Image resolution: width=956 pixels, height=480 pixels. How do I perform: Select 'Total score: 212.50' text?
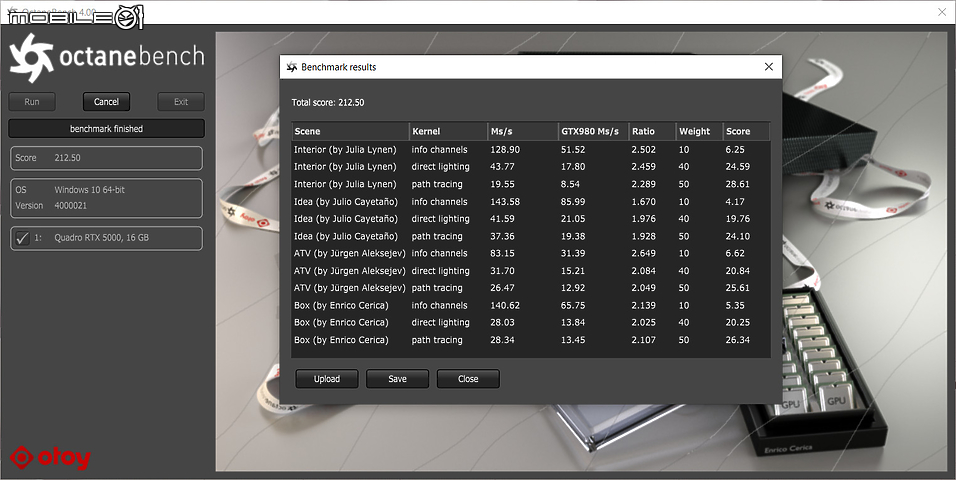[328, 102]
